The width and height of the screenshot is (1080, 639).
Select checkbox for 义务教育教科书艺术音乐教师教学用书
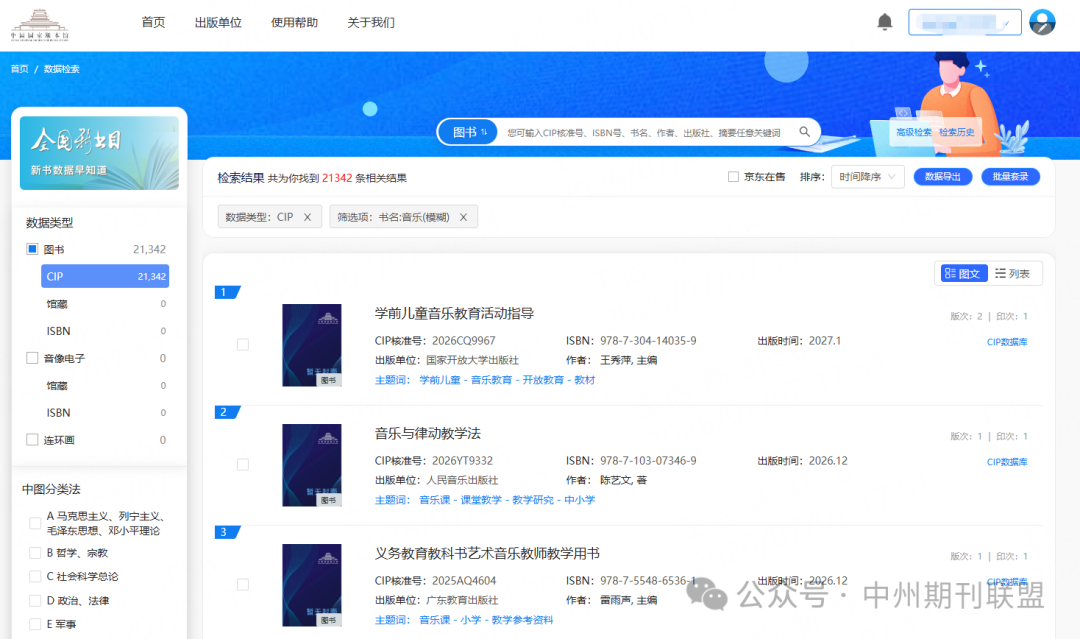pos(243,584)
